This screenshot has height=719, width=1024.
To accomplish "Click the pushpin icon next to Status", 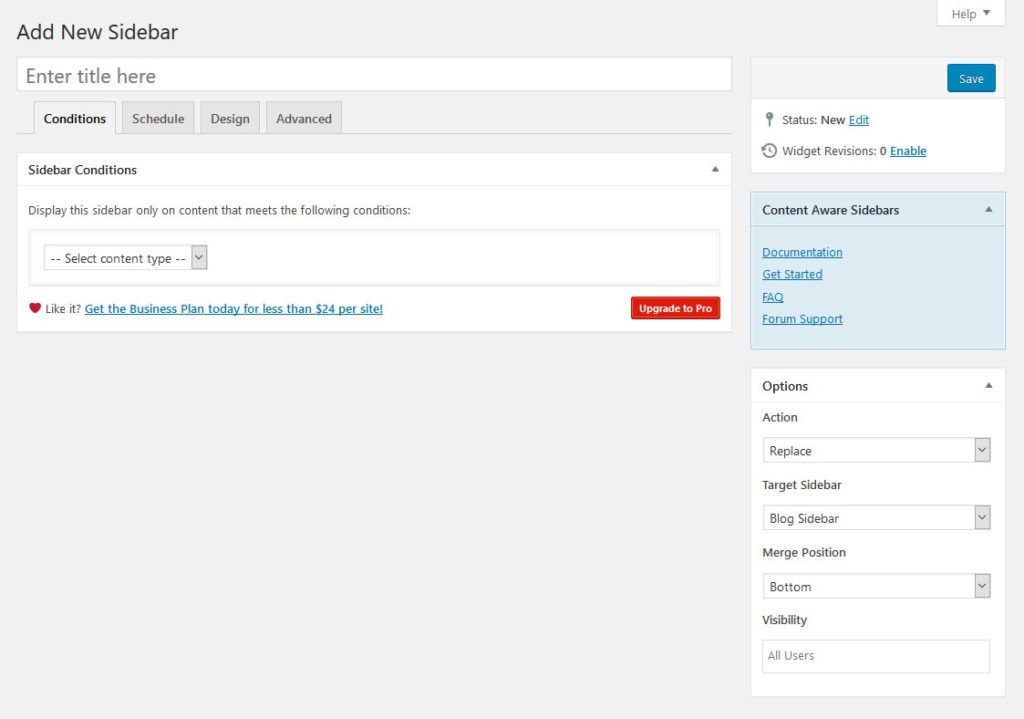I will pyautogui.click(x=769, y=120).
